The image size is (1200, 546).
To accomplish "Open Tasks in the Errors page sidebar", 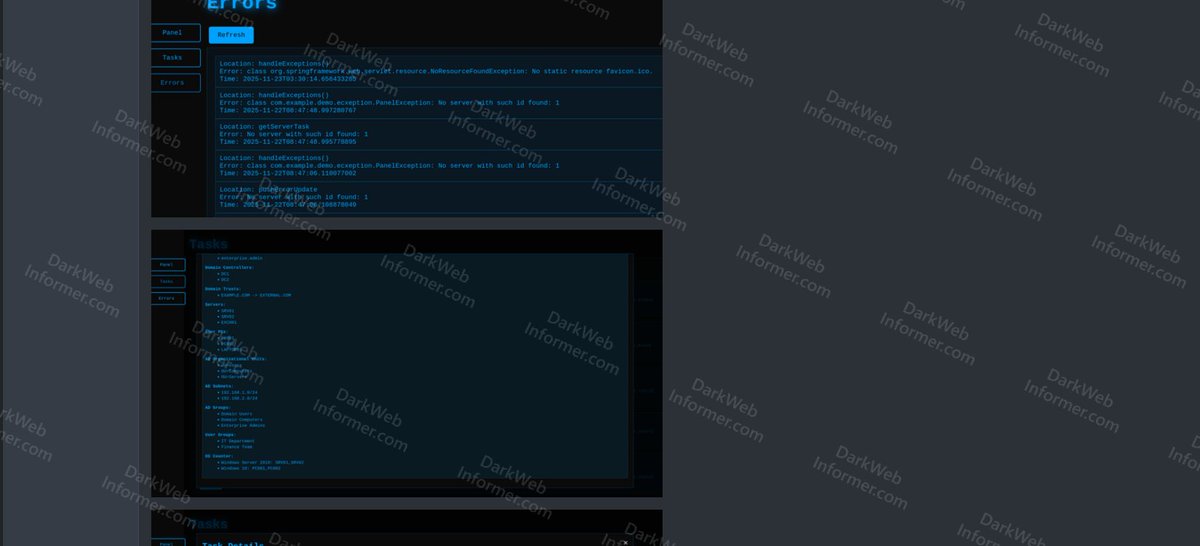I will tap(174, 58).
